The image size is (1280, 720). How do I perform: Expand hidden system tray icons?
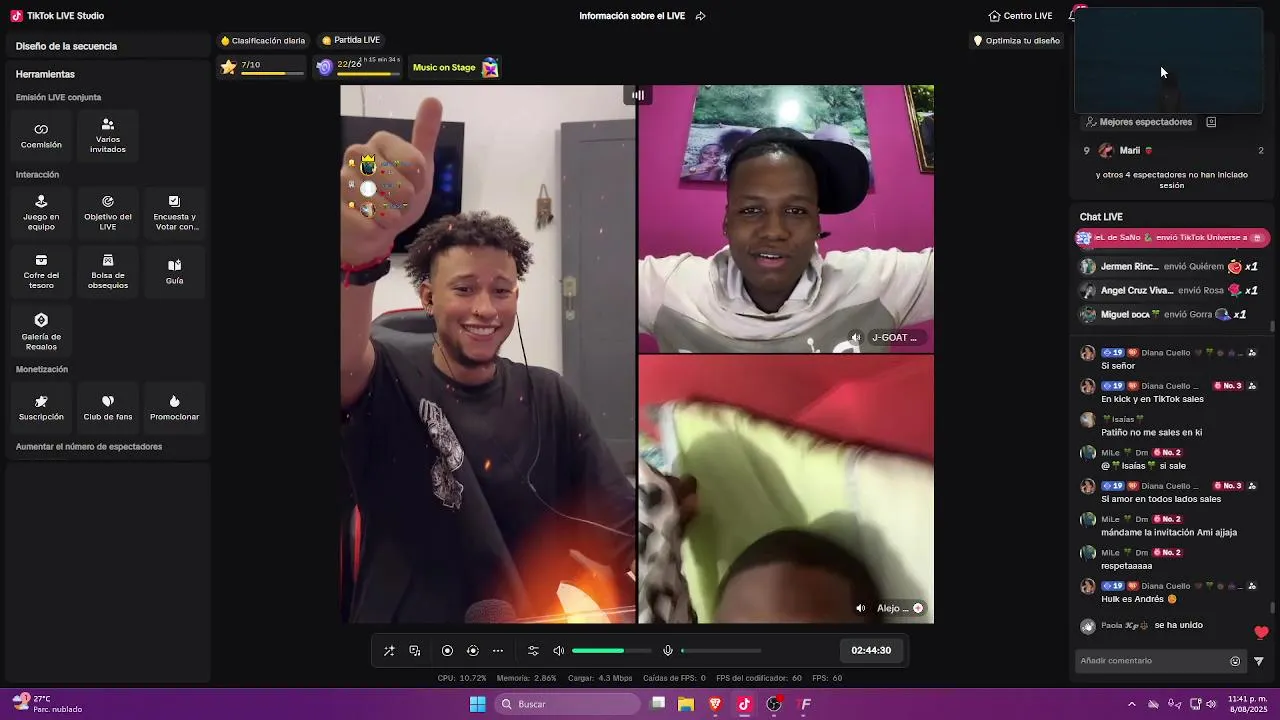[x=1132, y=704]
